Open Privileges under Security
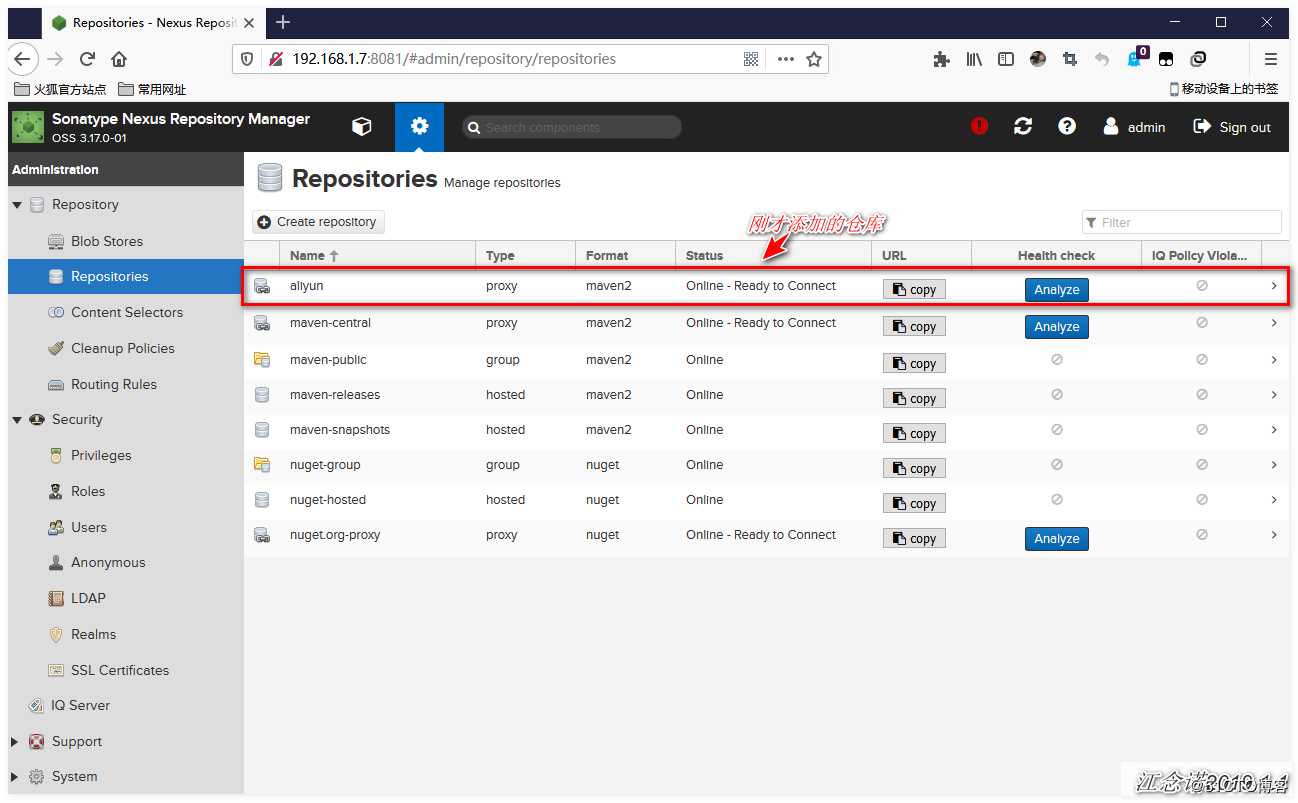 [x=100, y=455]
